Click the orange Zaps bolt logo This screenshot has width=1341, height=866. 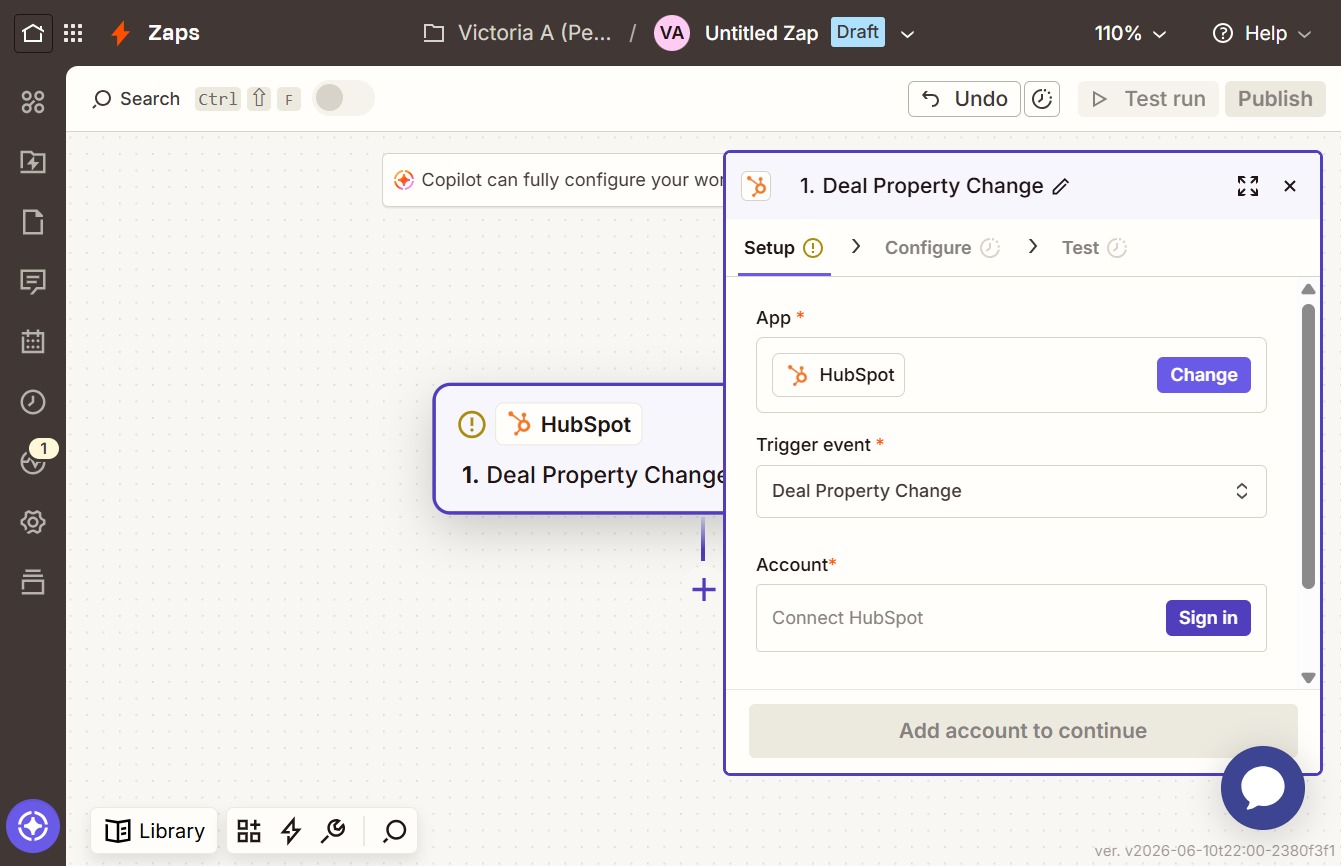pyautogui.click(x=121, y=33)
